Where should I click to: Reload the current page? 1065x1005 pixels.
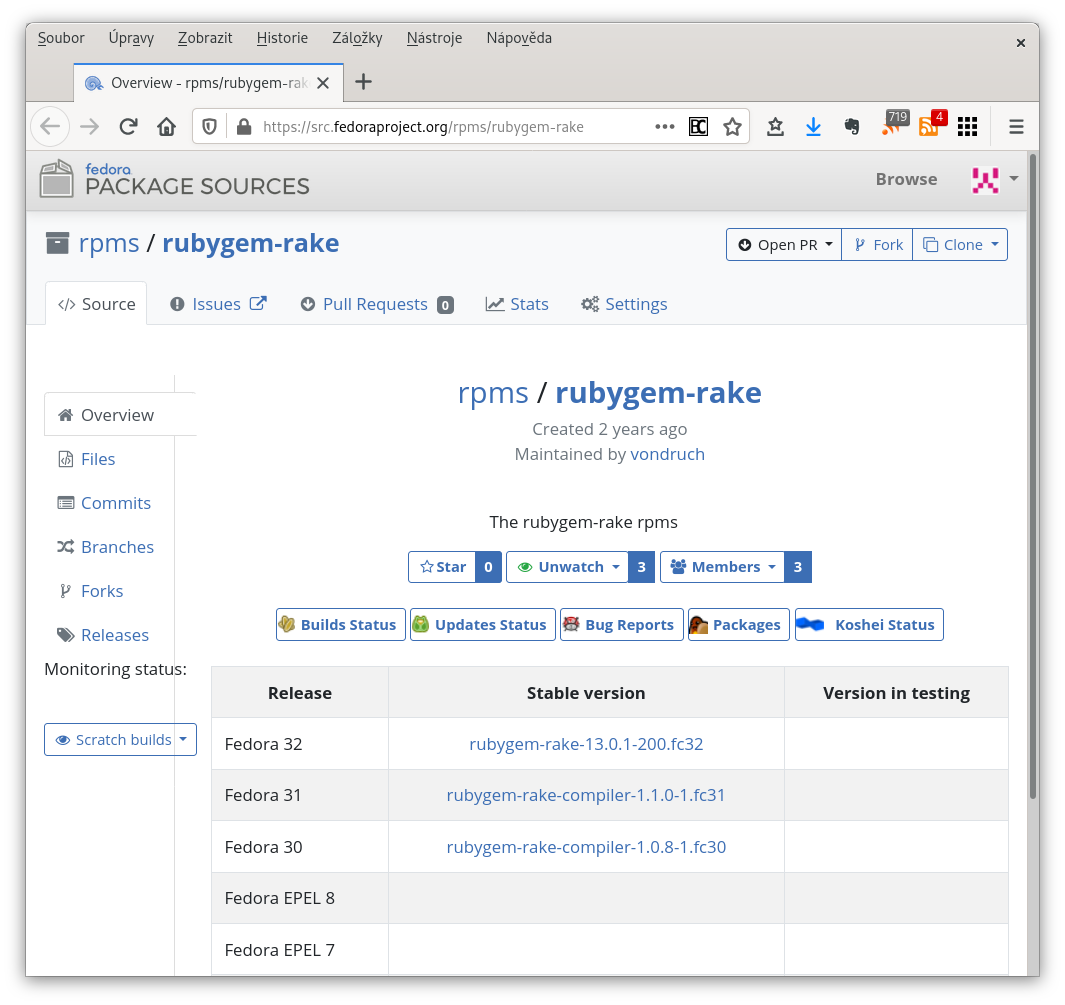[x=128, y=126]
